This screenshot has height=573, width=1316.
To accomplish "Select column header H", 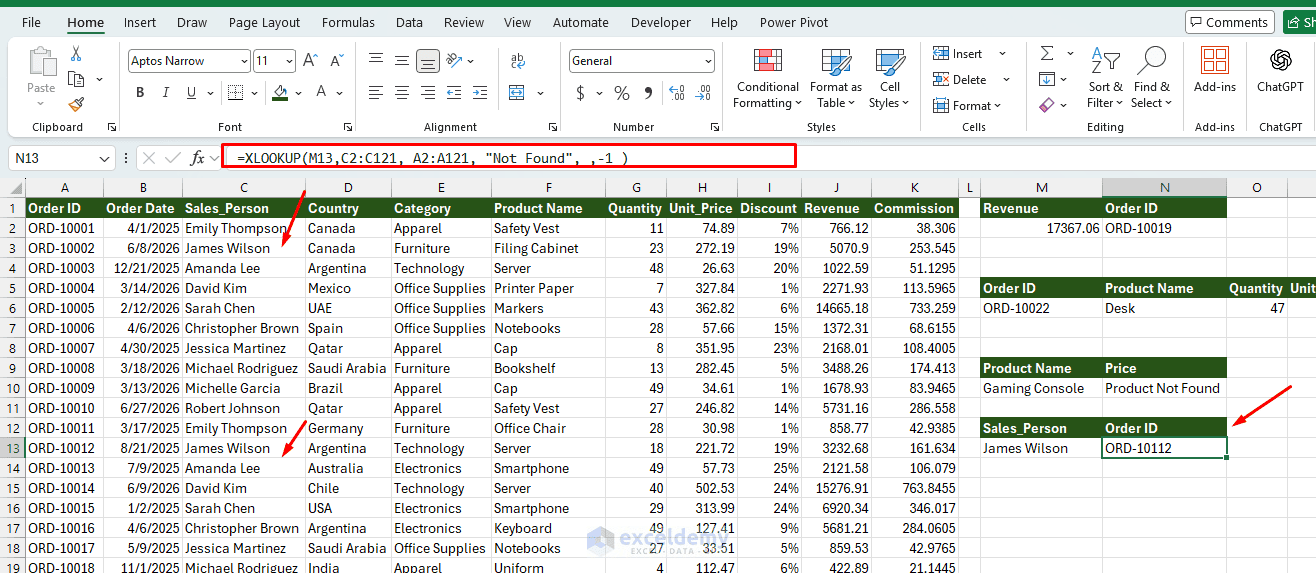I will 702,188.
